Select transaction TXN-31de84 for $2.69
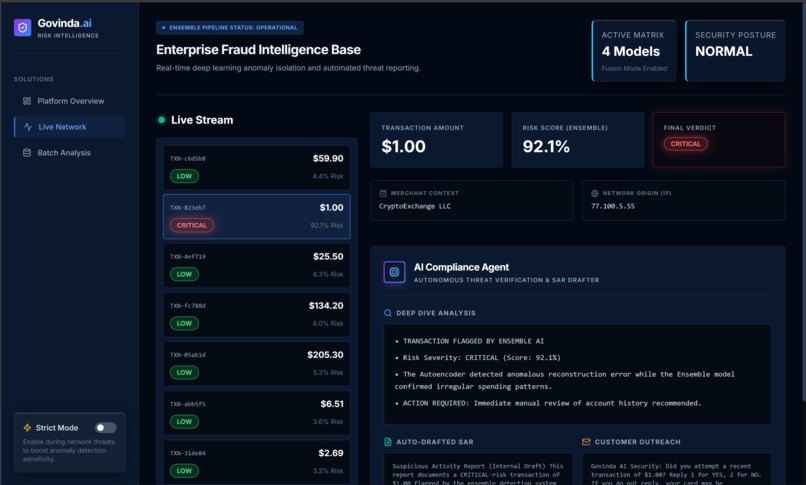Viewport: 806px width, 485px height. click(x=257, y=462)
